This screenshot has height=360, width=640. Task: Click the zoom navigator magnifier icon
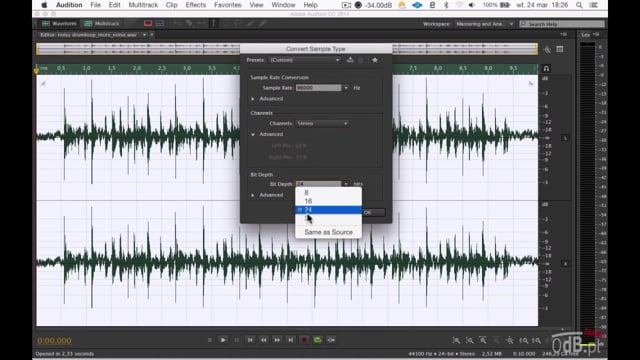tap(547, 49)
